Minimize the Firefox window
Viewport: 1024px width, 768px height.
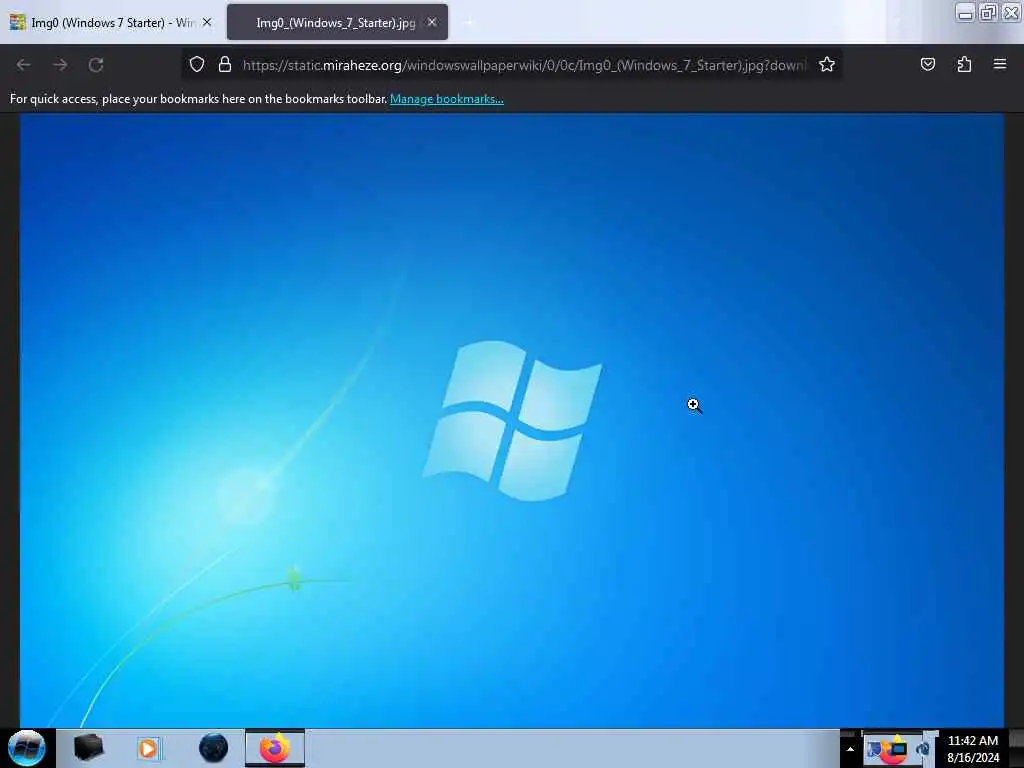[x=965, y=13]
